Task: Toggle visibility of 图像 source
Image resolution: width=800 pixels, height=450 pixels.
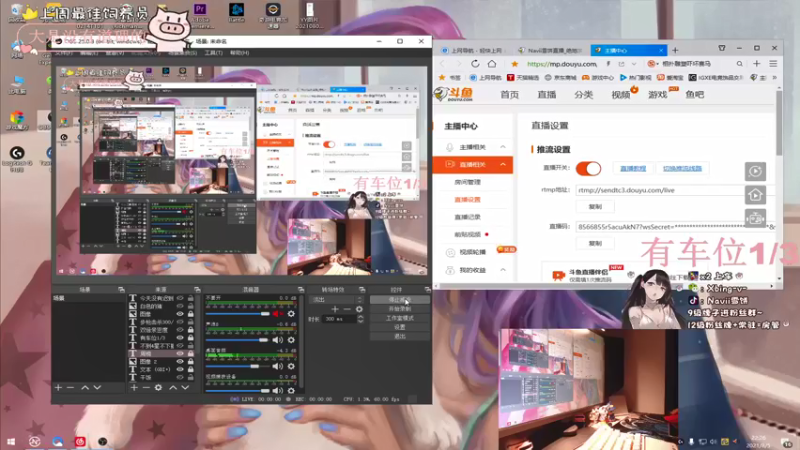Action: click(180, 314)
